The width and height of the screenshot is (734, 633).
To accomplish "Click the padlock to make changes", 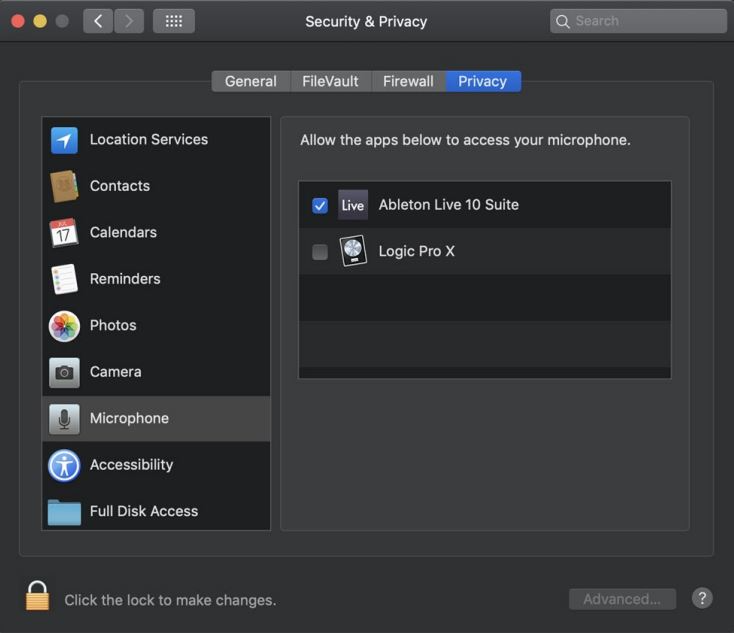I will coord(37,596).
